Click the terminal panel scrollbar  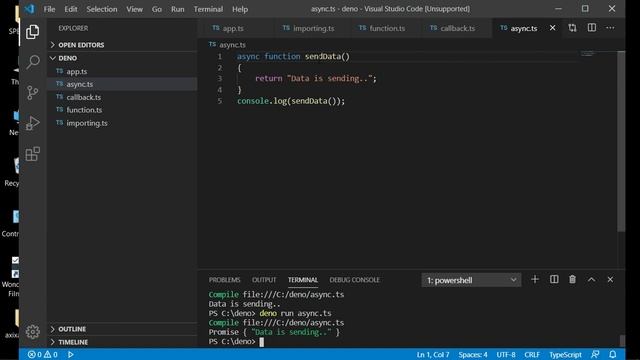click(x=622, y=340)
